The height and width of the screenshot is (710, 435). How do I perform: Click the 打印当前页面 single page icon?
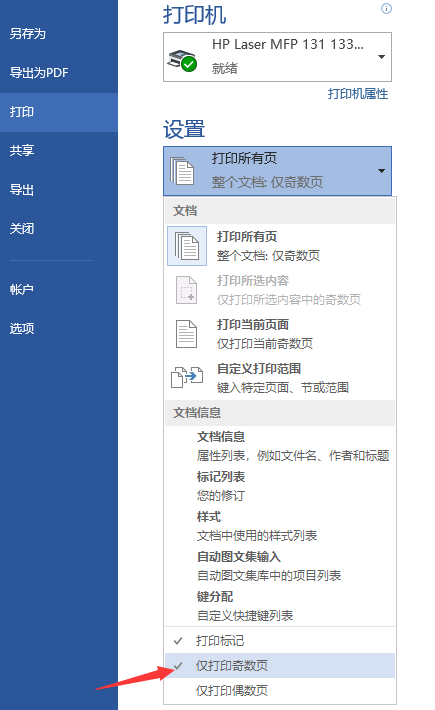pyautogui.click(x=186, y=334)
